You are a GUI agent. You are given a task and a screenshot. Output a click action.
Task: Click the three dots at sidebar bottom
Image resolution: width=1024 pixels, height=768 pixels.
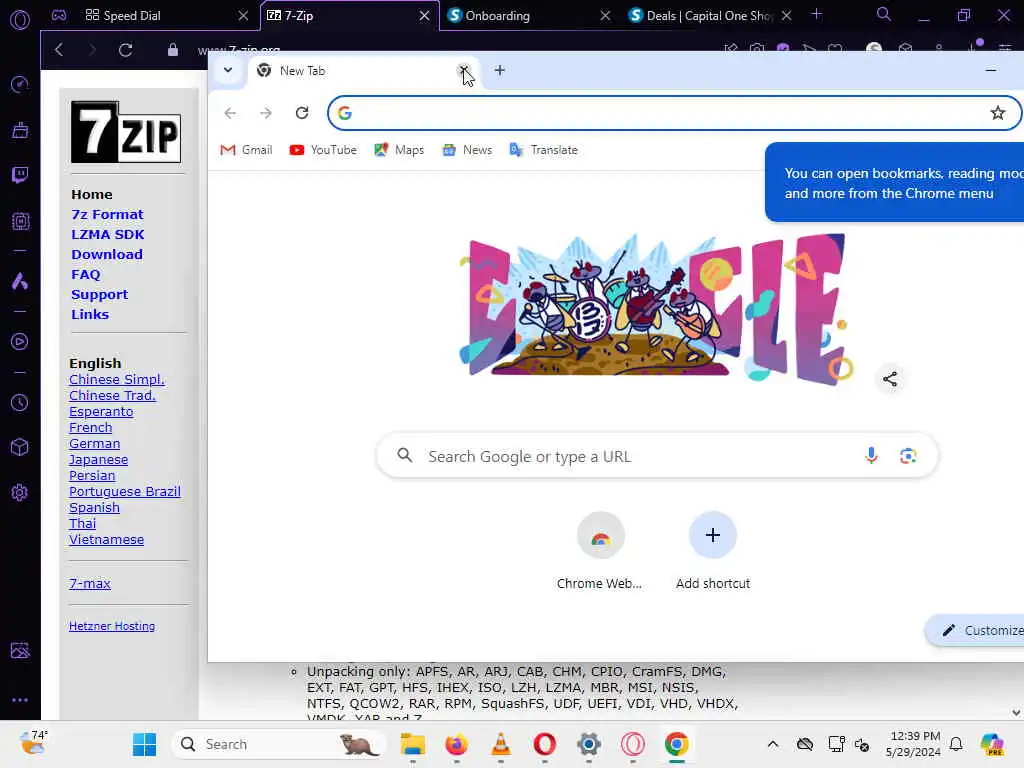(20, 699)
